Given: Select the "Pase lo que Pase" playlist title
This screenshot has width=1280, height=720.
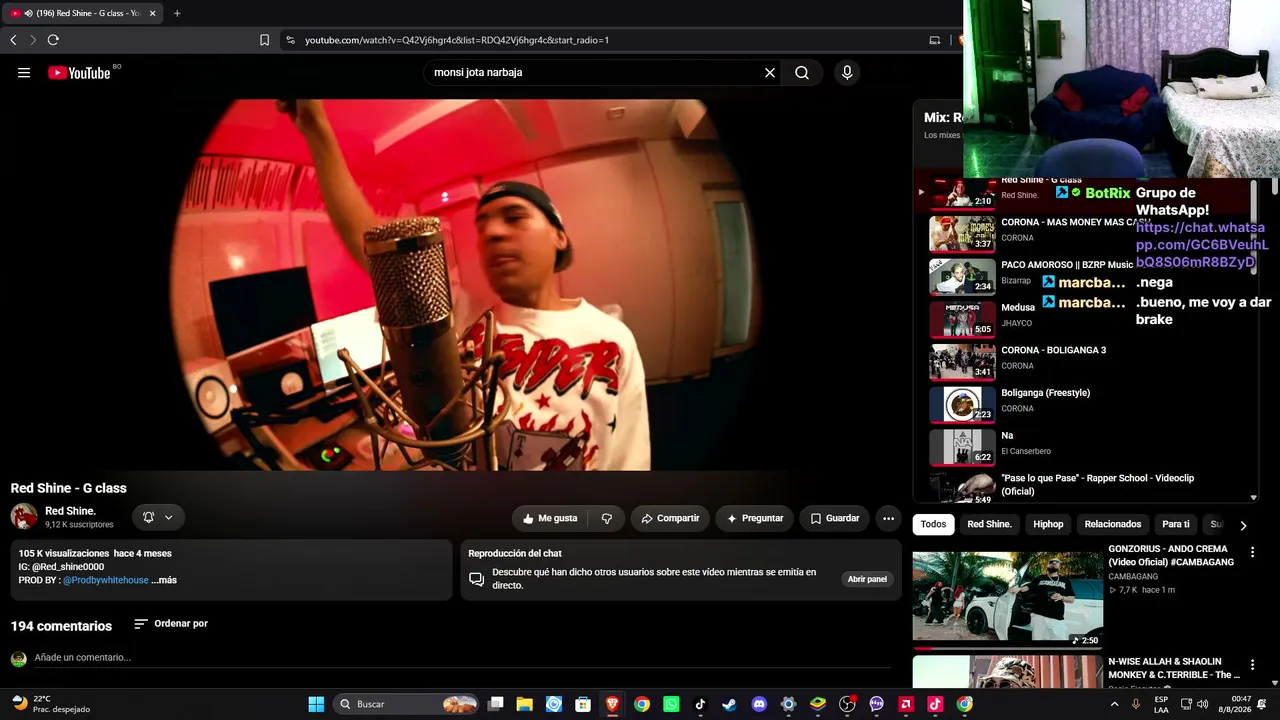Looking at the screenshot, I should [x=1097, y=485].
